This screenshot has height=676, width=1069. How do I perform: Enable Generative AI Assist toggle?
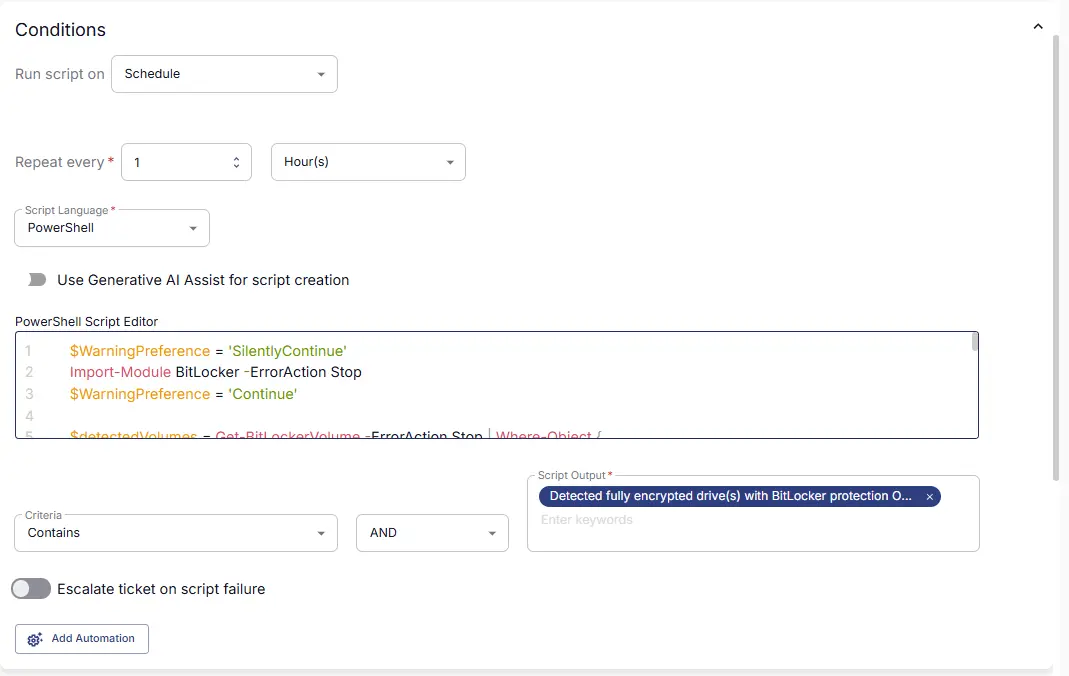tap(37, 280)
